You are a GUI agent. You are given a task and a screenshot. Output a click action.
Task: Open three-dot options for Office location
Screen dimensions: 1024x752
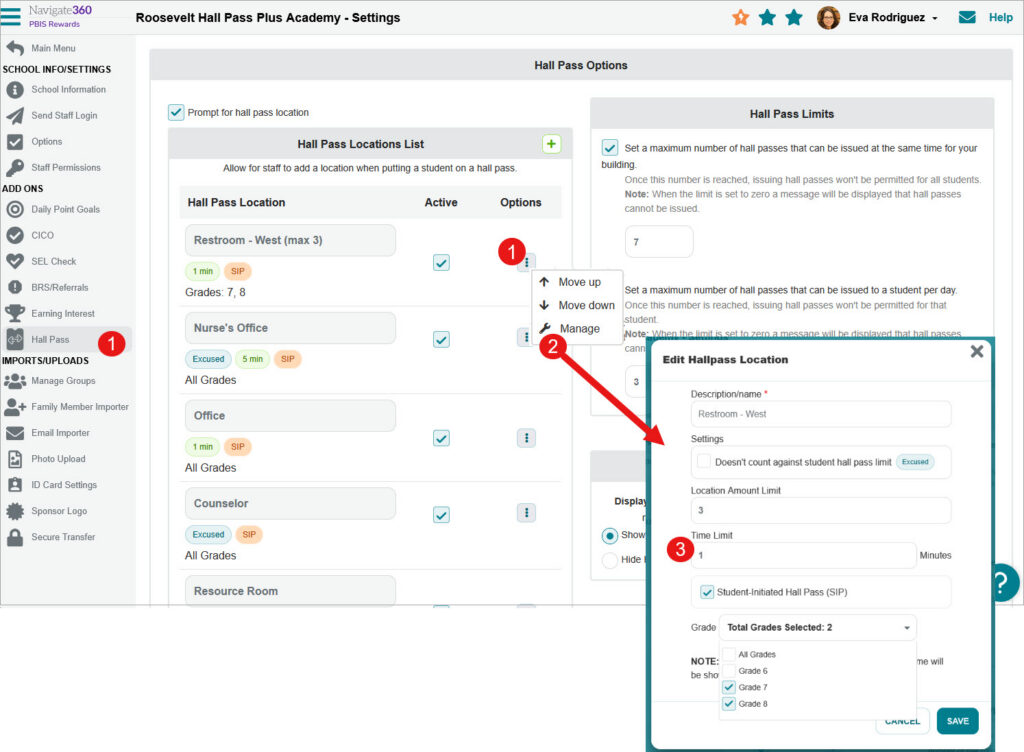point(526,438)
